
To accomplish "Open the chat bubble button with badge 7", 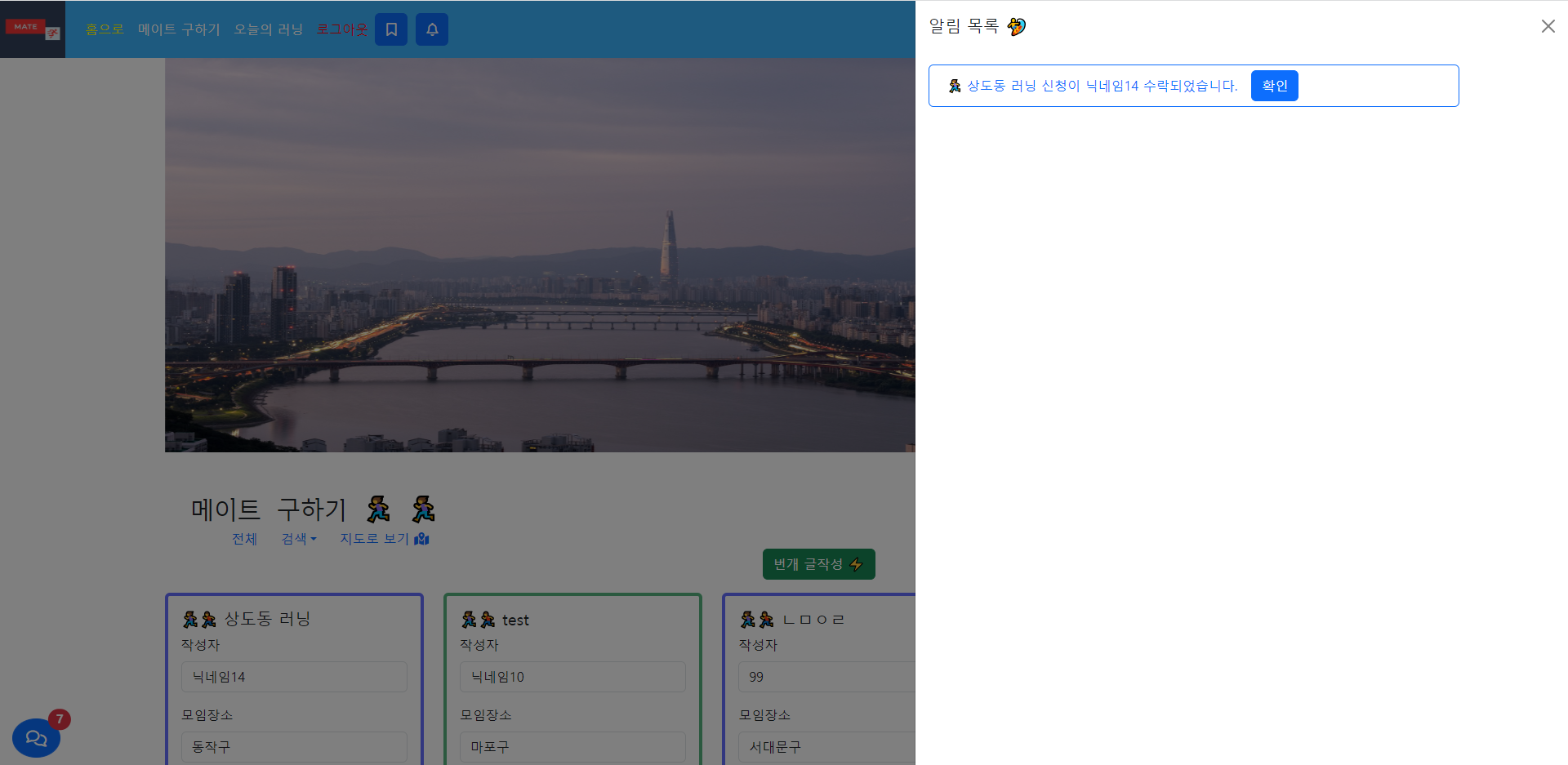I will (36, 738).
